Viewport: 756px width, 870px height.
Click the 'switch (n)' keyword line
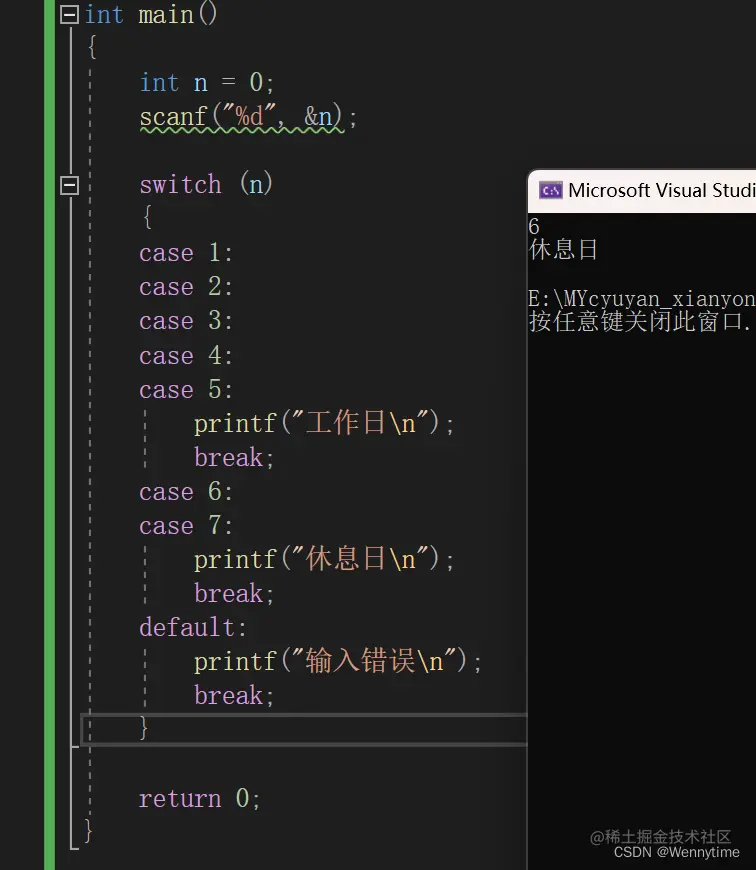[x=206, y=185]
